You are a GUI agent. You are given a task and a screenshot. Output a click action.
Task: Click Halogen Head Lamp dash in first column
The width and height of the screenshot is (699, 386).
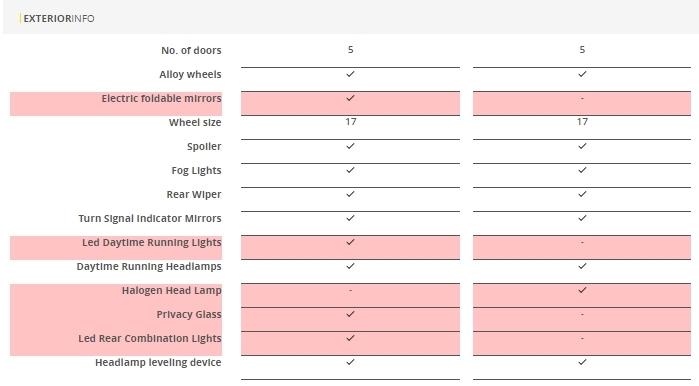[350, 290]
